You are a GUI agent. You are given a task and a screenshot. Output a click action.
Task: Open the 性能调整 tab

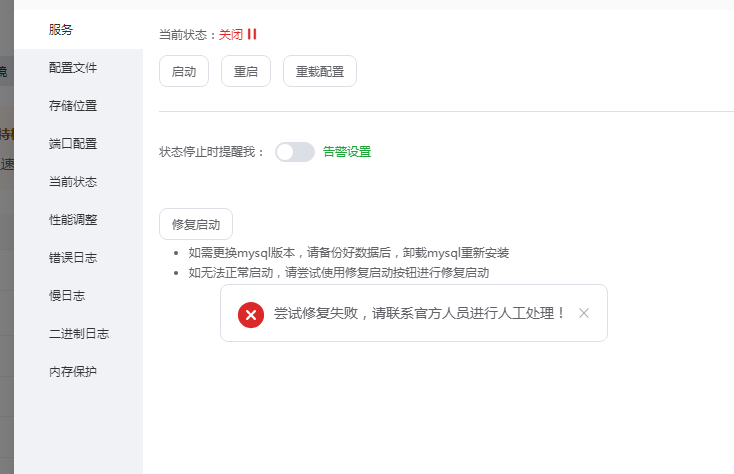[x=73, y=220]
